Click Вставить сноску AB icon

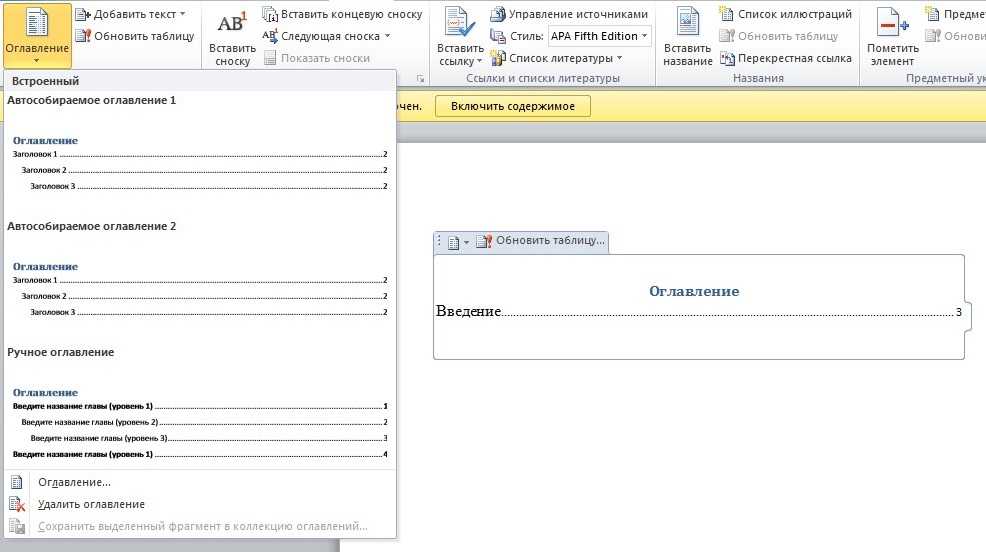[232, 24]
